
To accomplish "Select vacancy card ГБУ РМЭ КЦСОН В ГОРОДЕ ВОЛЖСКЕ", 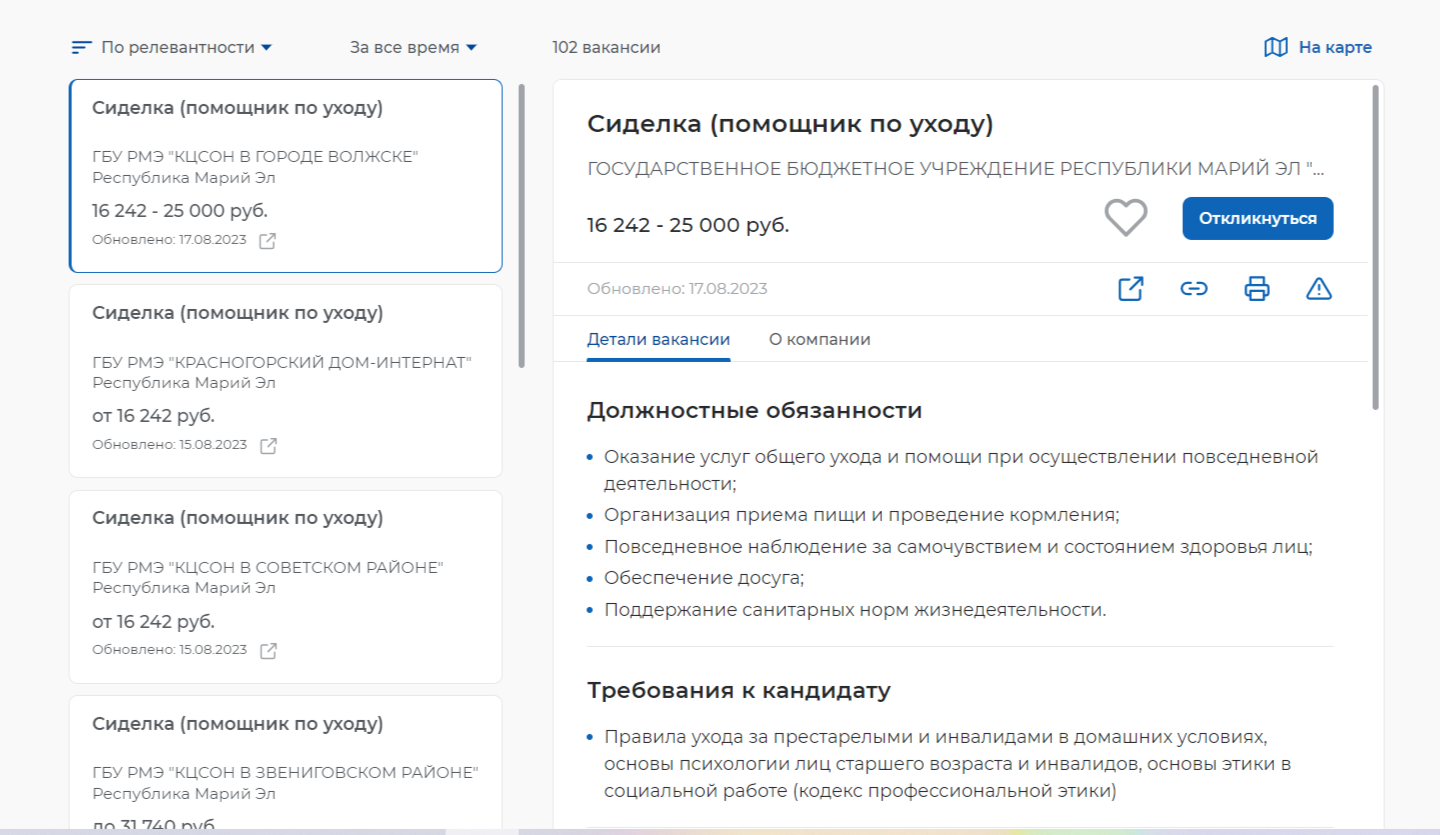I will click(x=286, y=176).
